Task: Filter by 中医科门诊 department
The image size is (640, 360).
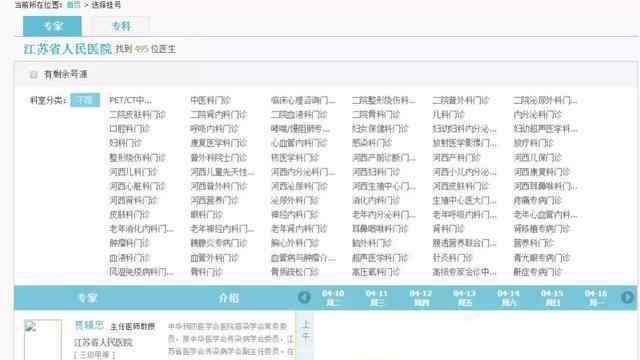Action: click(210, 100)
